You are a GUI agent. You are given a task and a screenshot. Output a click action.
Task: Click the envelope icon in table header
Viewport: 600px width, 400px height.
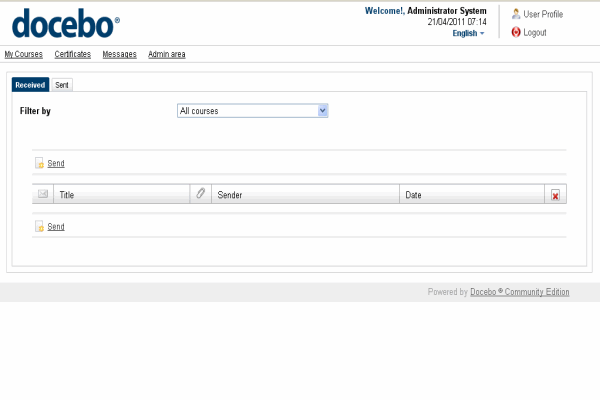pyautogui.click(x=42, y=194)
